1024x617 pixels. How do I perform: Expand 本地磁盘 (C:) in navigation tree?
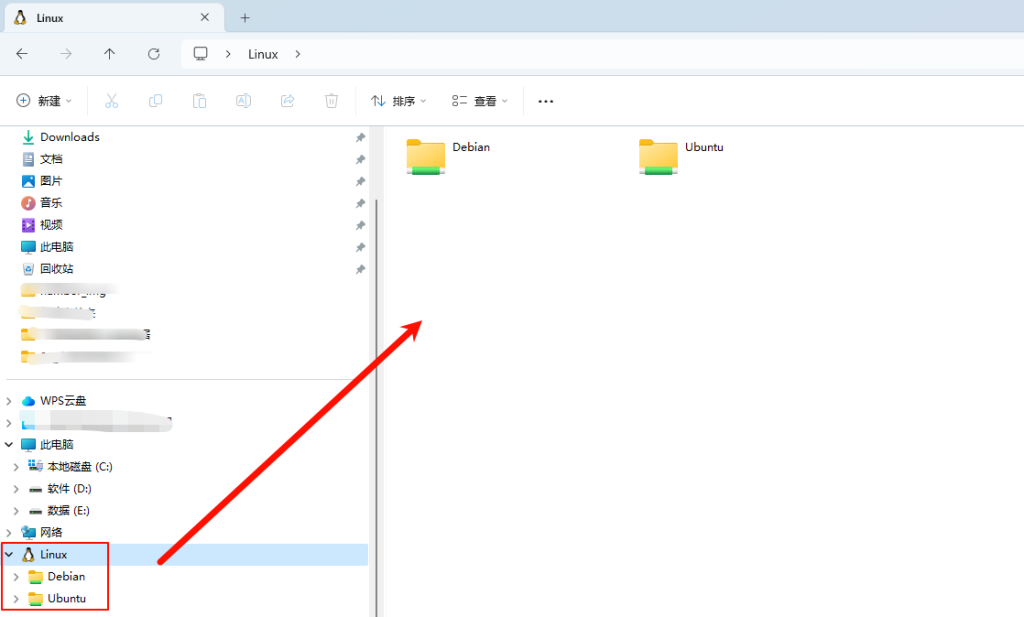[15, 467]
